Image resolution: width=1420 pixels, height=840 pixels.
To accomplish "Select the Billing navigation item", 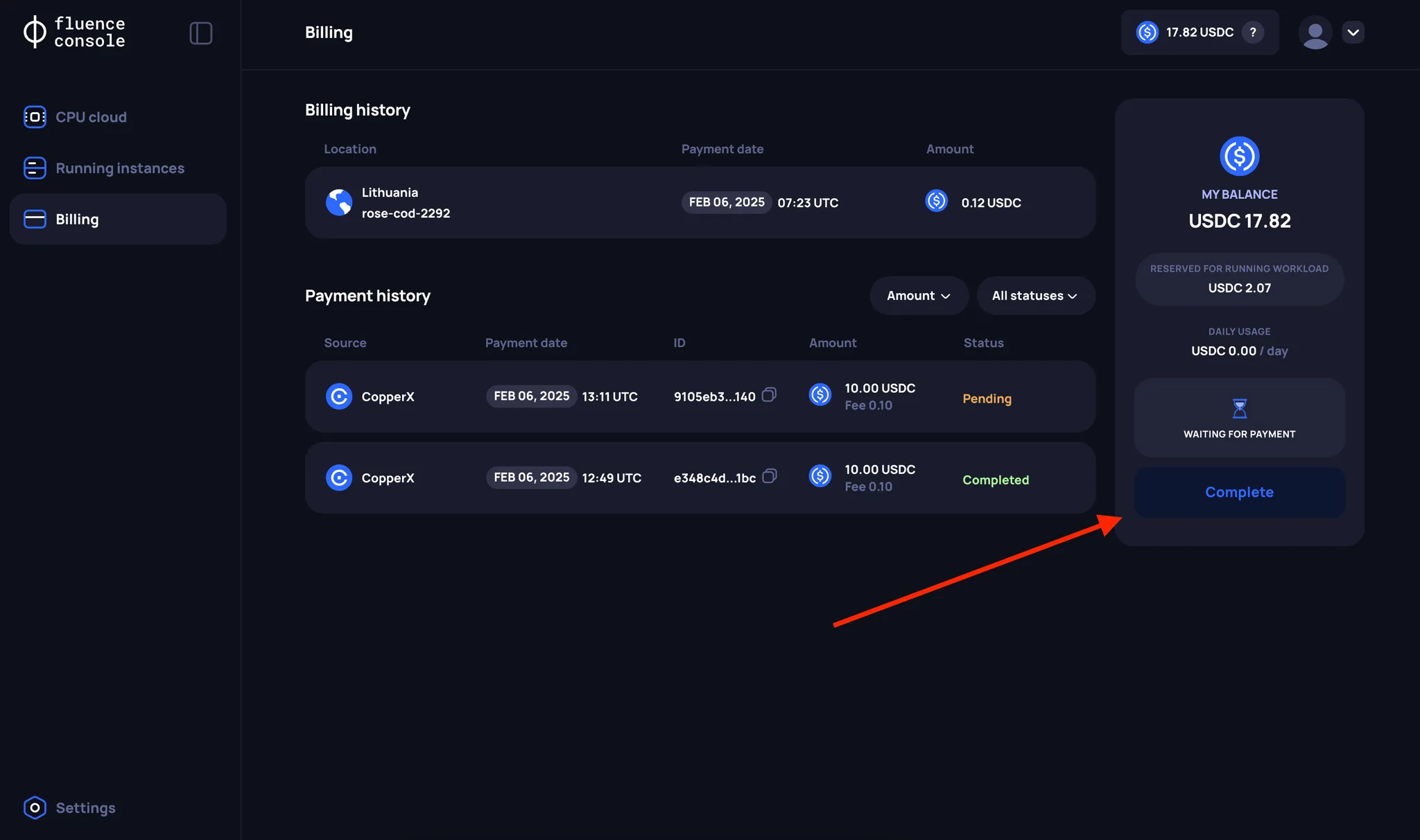I will 77,219.
